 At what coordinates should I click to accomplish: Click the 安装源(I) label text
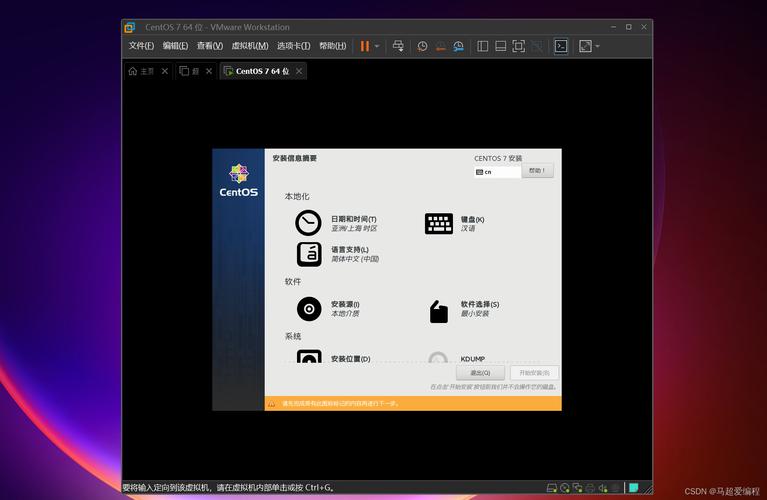coord(345,304)
